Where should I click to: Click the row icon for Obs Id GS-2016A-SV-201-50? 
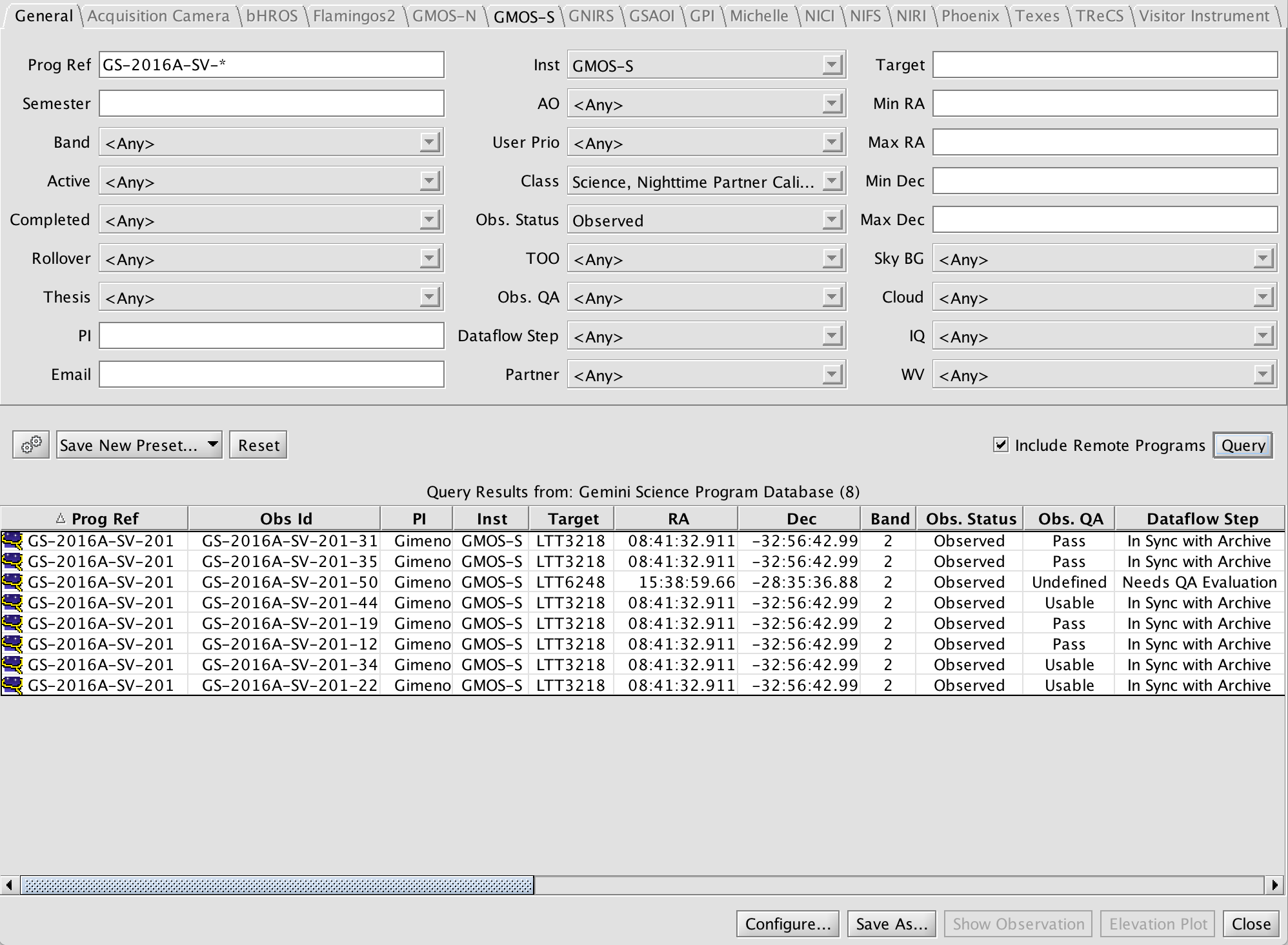click(12, 582)
